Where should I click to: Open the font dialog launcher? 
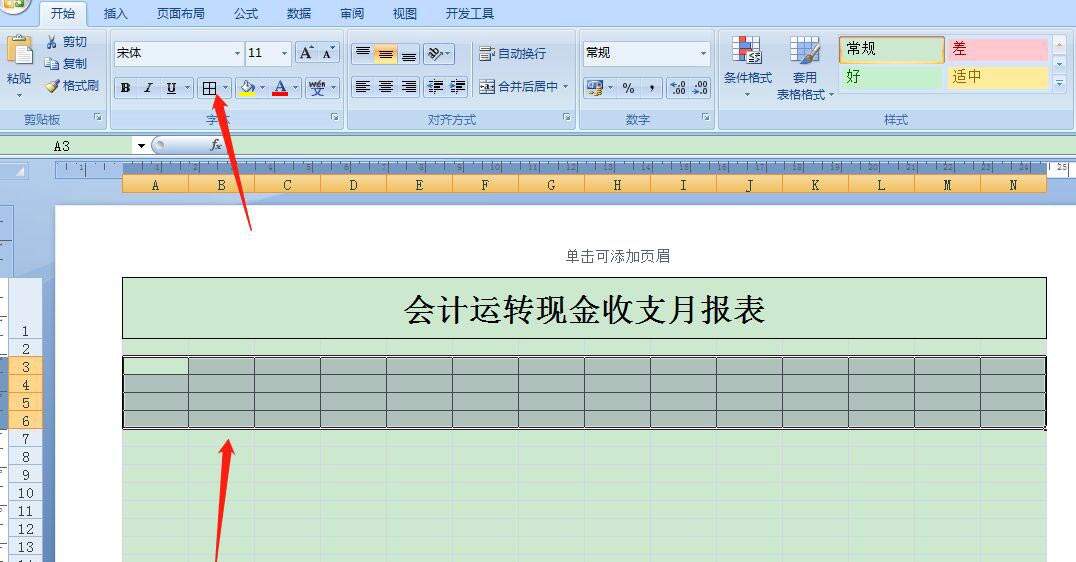click(x=335, y=117)
